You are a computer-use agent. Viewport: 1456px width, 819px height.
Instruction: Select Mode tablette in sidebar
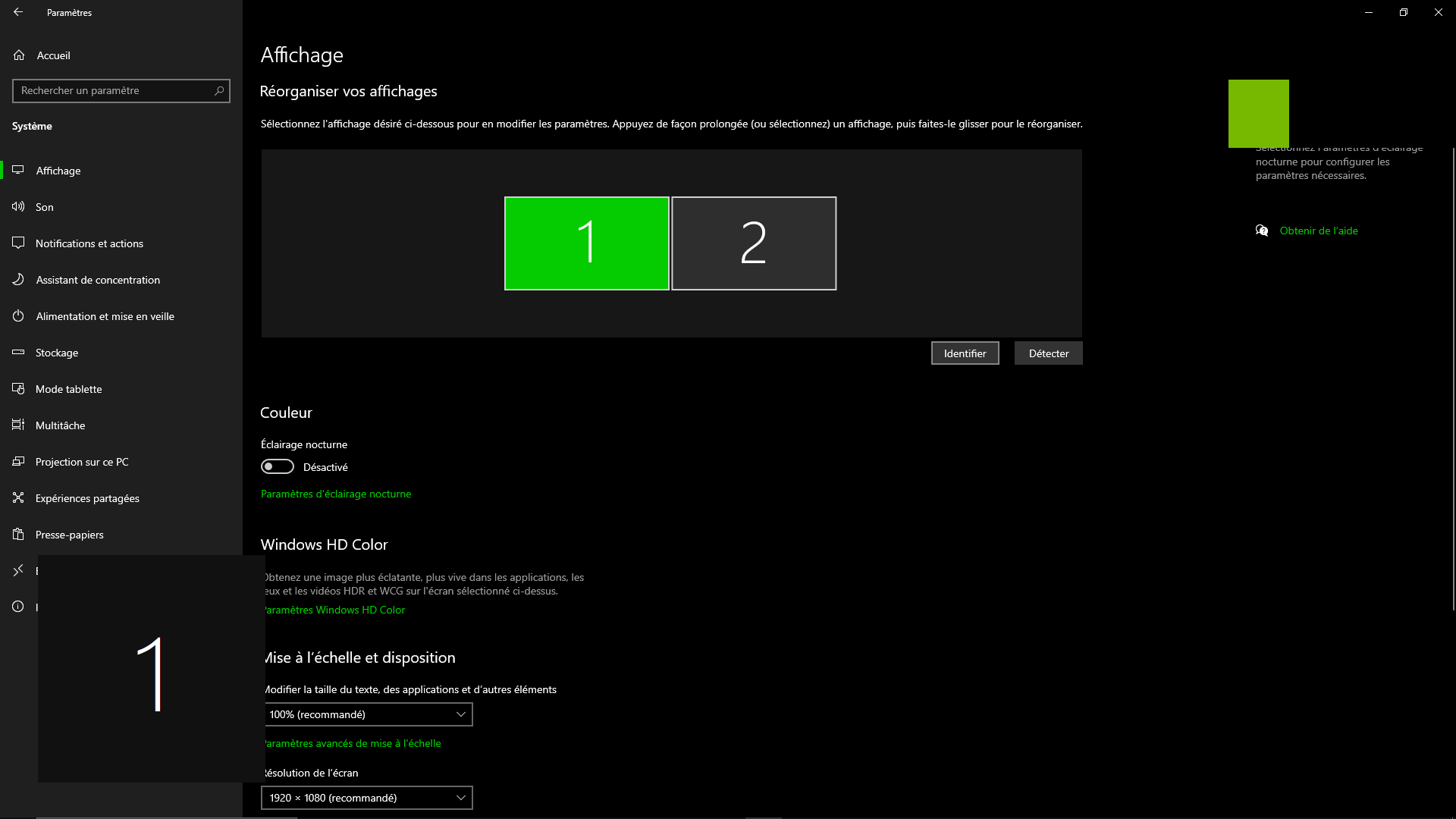(68, 389)
